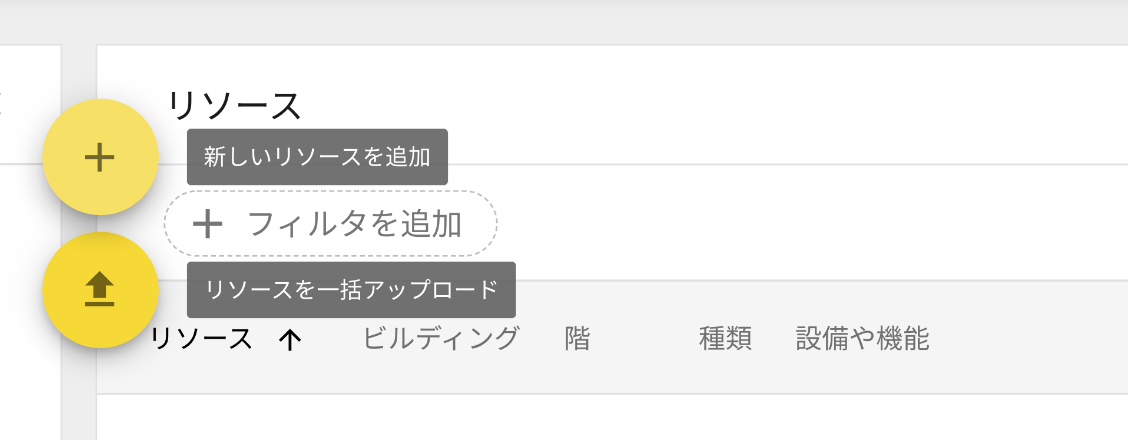Sort by the 設備や機能 column header

tap(863, 338)
